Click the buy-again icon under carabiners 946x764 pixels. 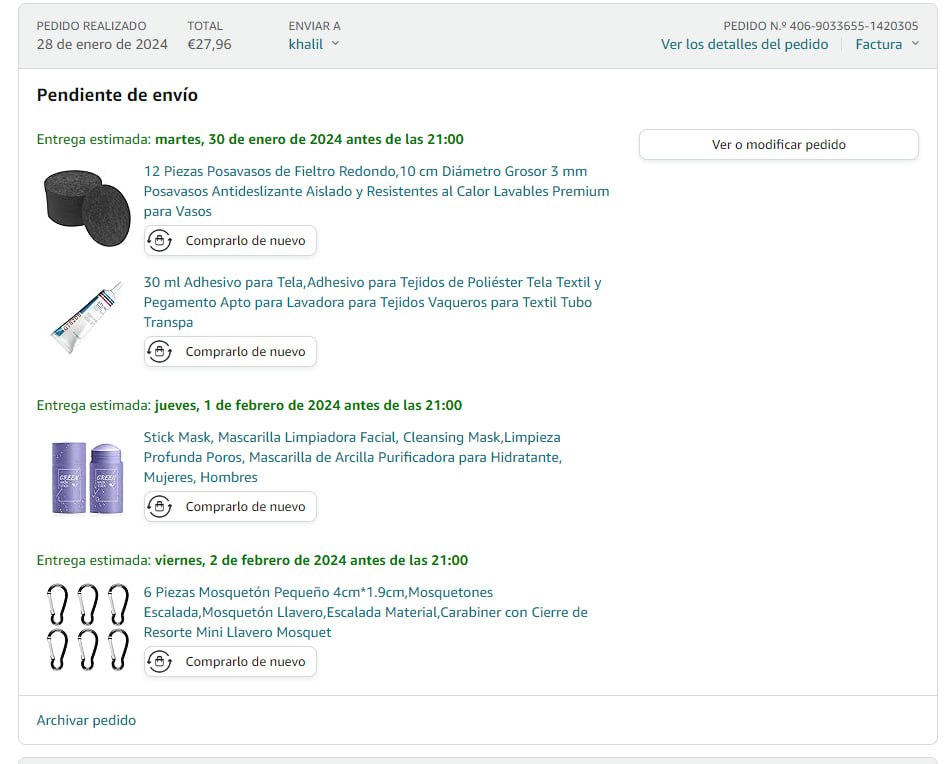pos(159,662)
